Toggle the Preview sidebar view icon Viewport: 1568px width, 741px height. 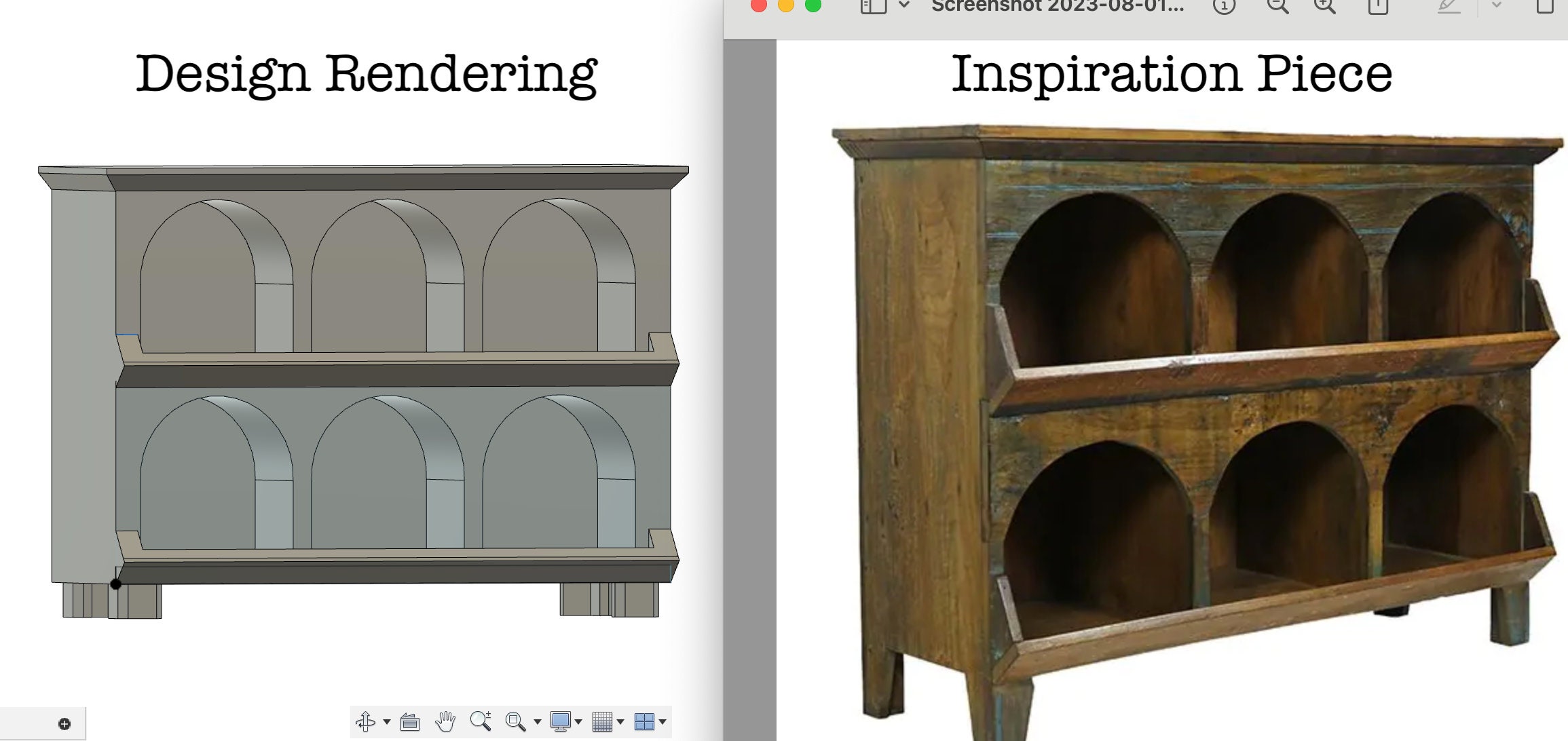point(874,6)
